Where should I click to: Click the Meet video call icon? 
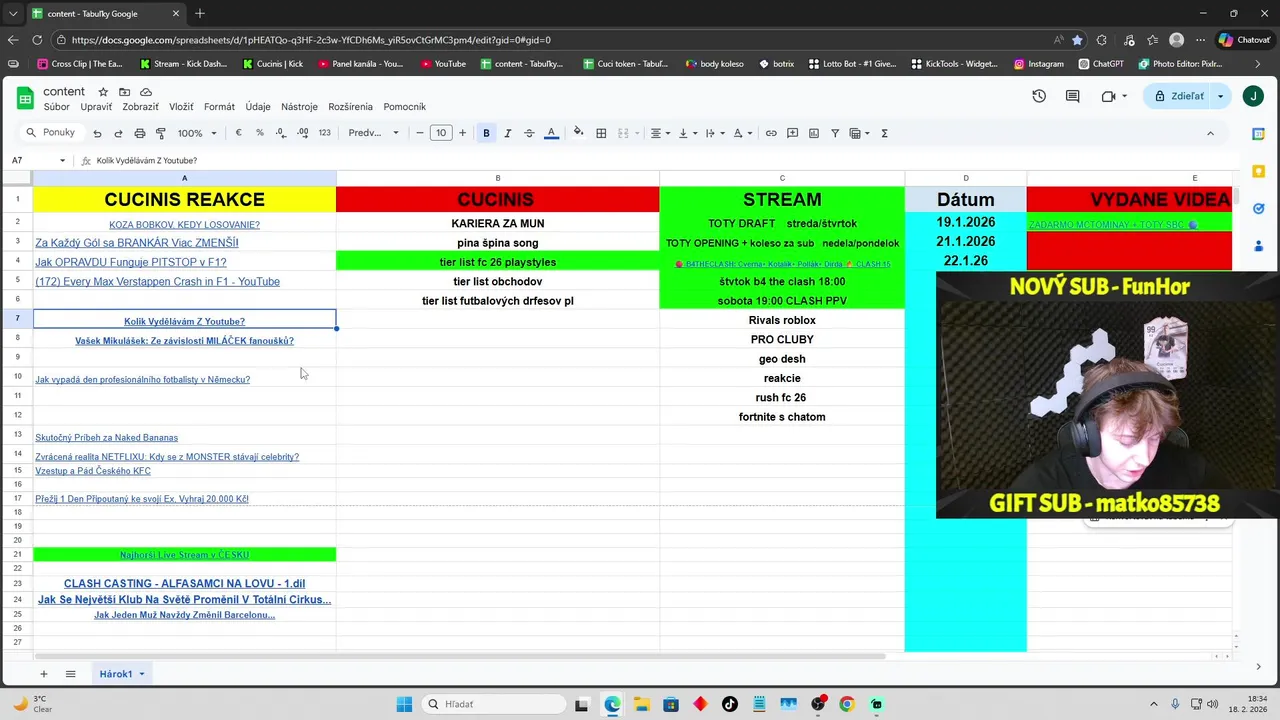coord(1108,96)
